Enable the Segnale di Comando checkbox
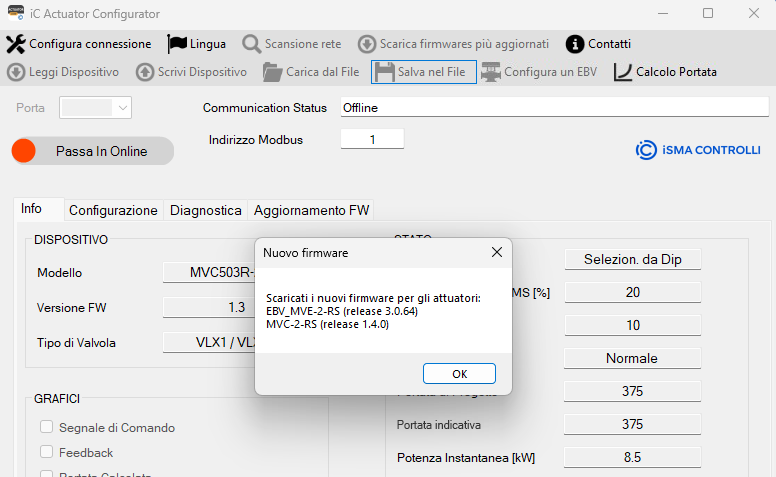 47,427
